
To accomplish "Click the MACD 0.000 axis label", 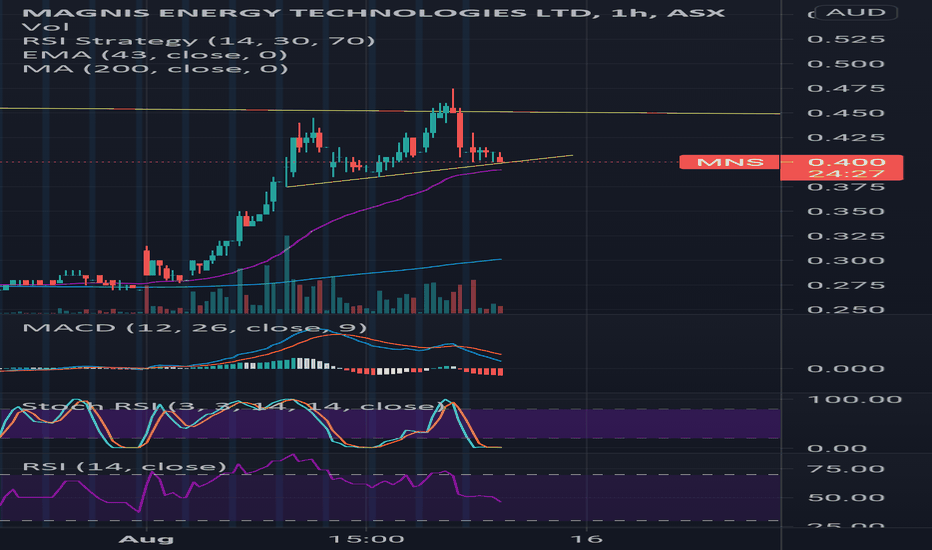I will pyautogui.click(x=846, y=369).
